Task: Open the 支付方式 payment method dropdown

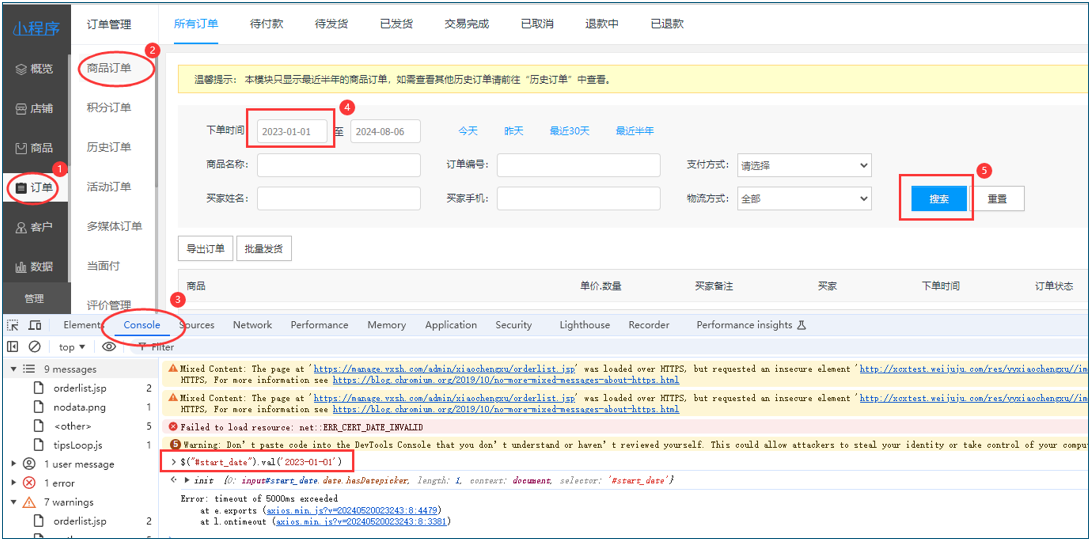Action: [x=804, y=166]
